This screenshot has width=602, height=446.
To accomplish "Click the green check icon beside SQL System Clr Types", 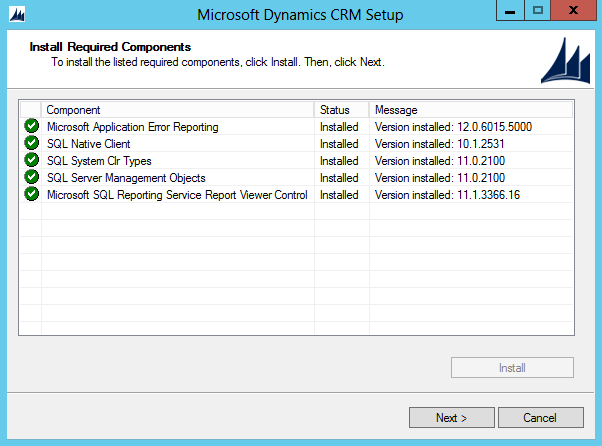I will click(x=31, y=160).
